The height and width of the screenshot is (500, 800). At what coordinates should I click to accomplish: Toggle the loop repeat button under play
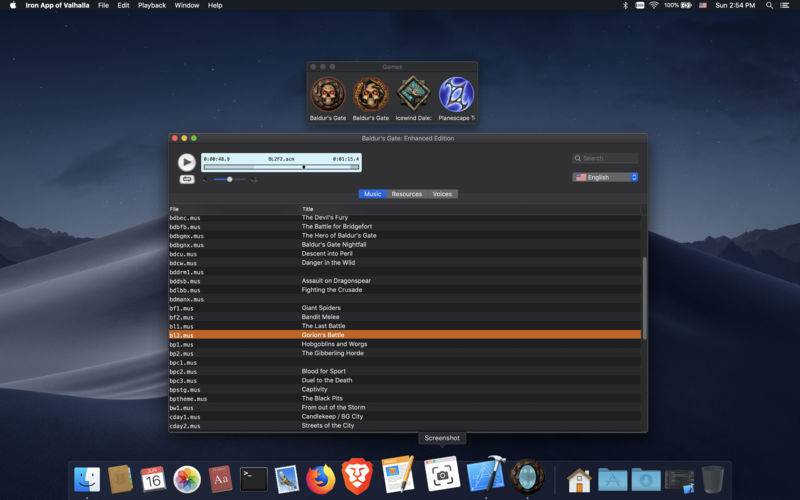(x=187, y=179)
